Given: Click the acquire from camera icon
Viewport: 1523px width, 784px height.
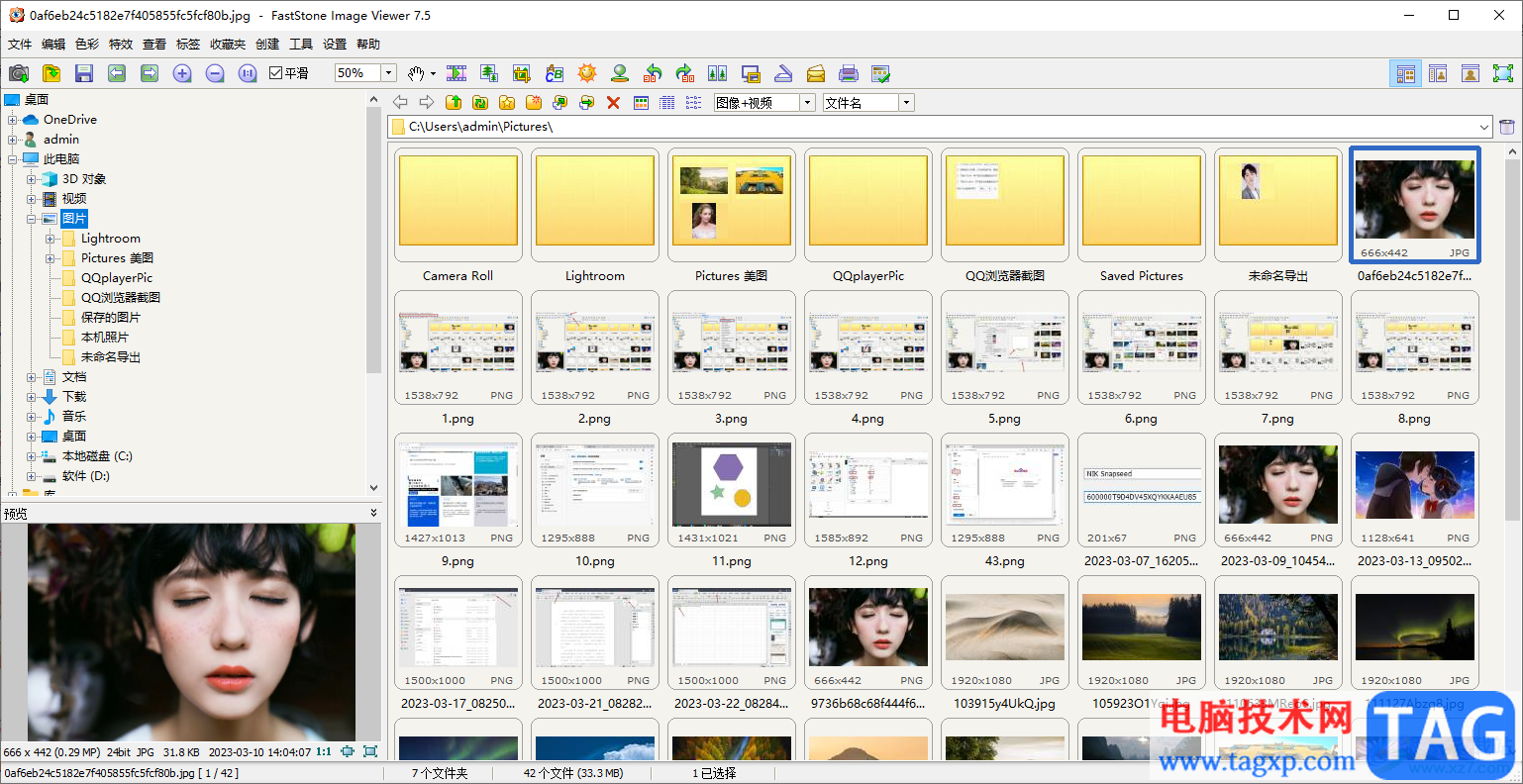Looking at the screenshot, I should point(19,73).
